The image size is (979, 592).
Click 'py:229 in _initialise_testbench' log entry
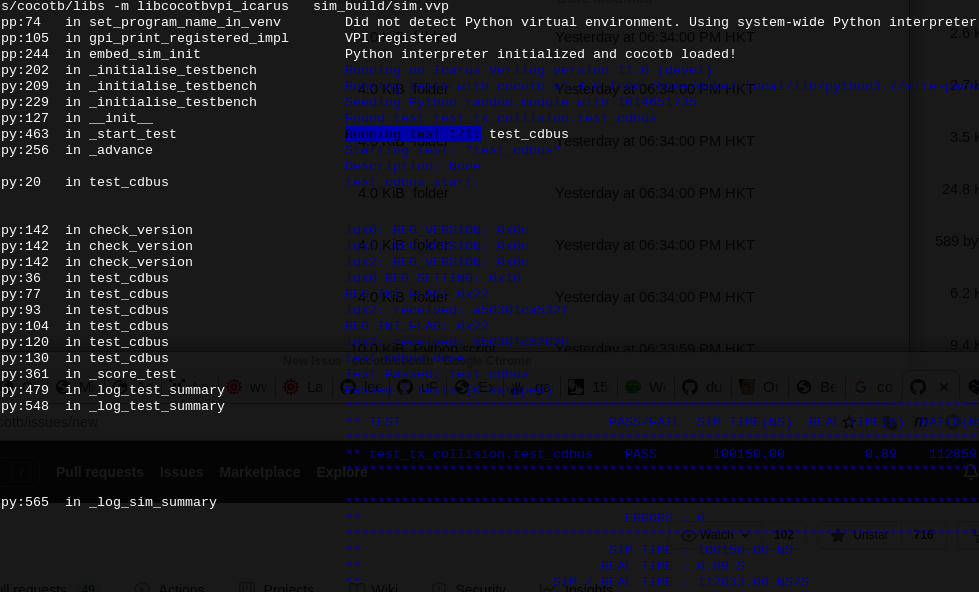[x=129, y=102]
